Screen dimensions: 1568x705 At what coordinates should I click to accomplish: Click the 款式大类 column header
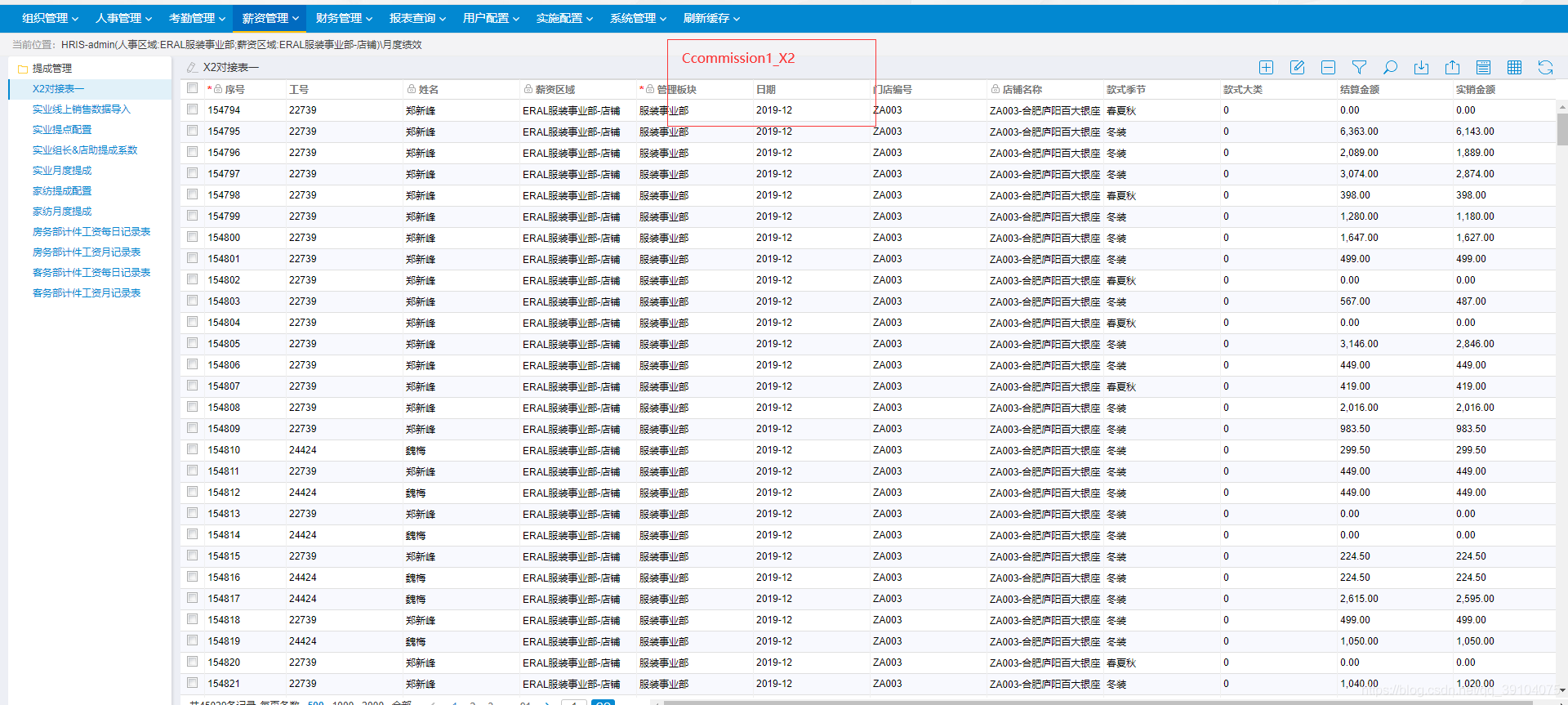pyautogui.click(x=1243, y=90)
